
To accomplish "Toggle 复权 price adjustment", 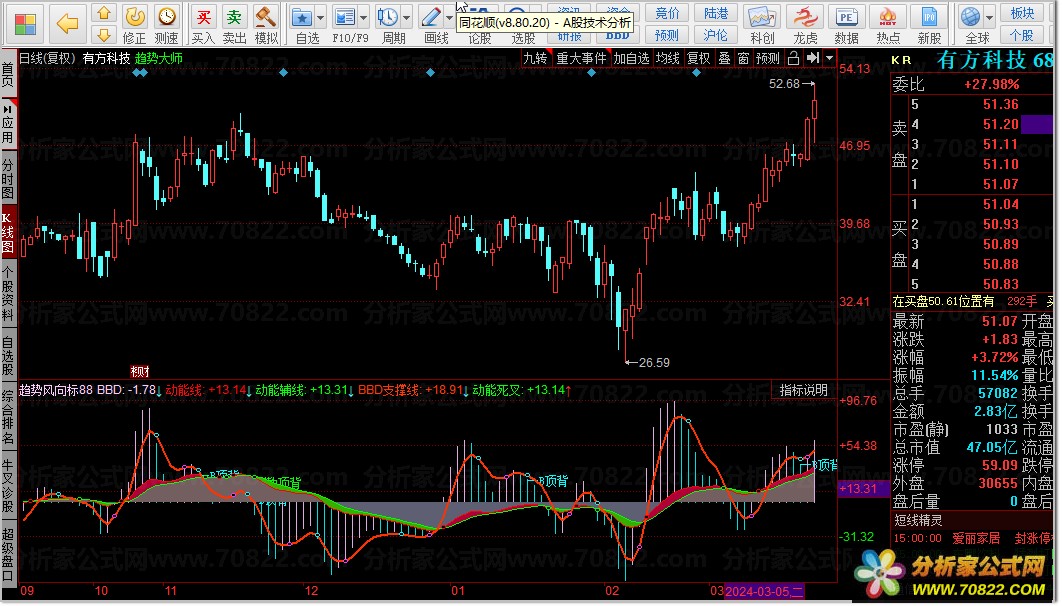I will [x=698, y=59].
